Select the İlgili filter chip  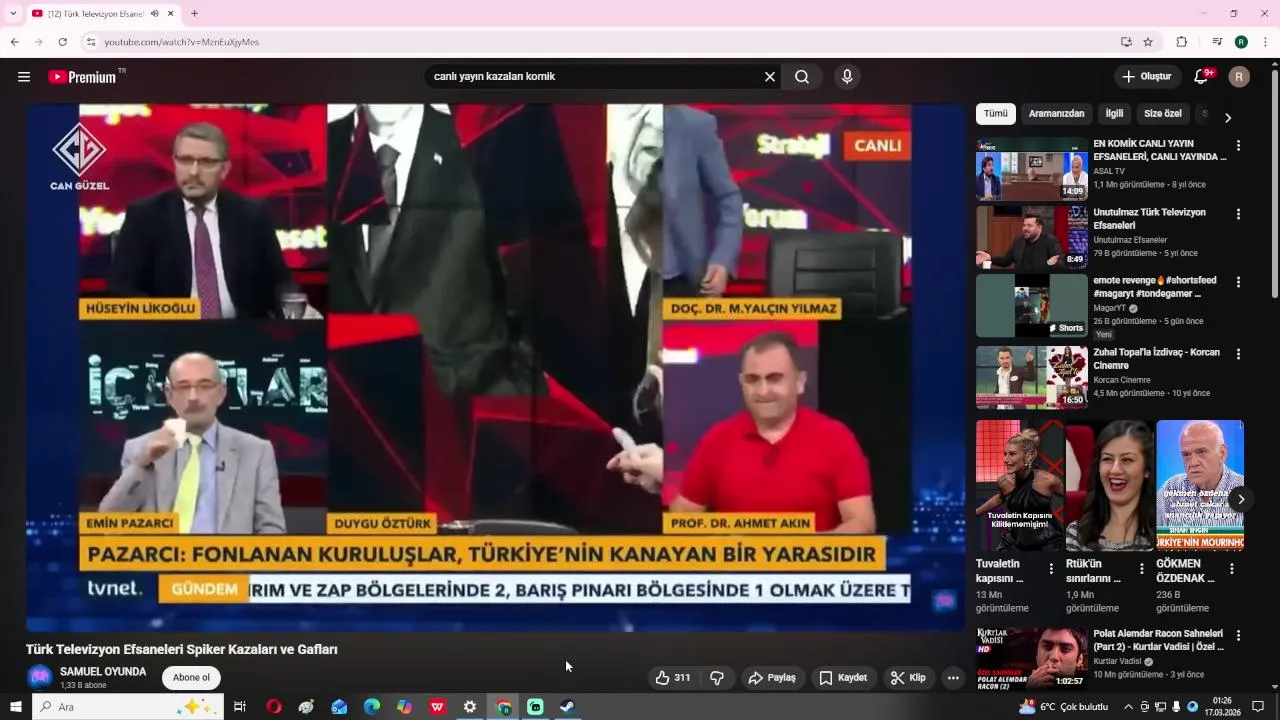pos(1114,114)
